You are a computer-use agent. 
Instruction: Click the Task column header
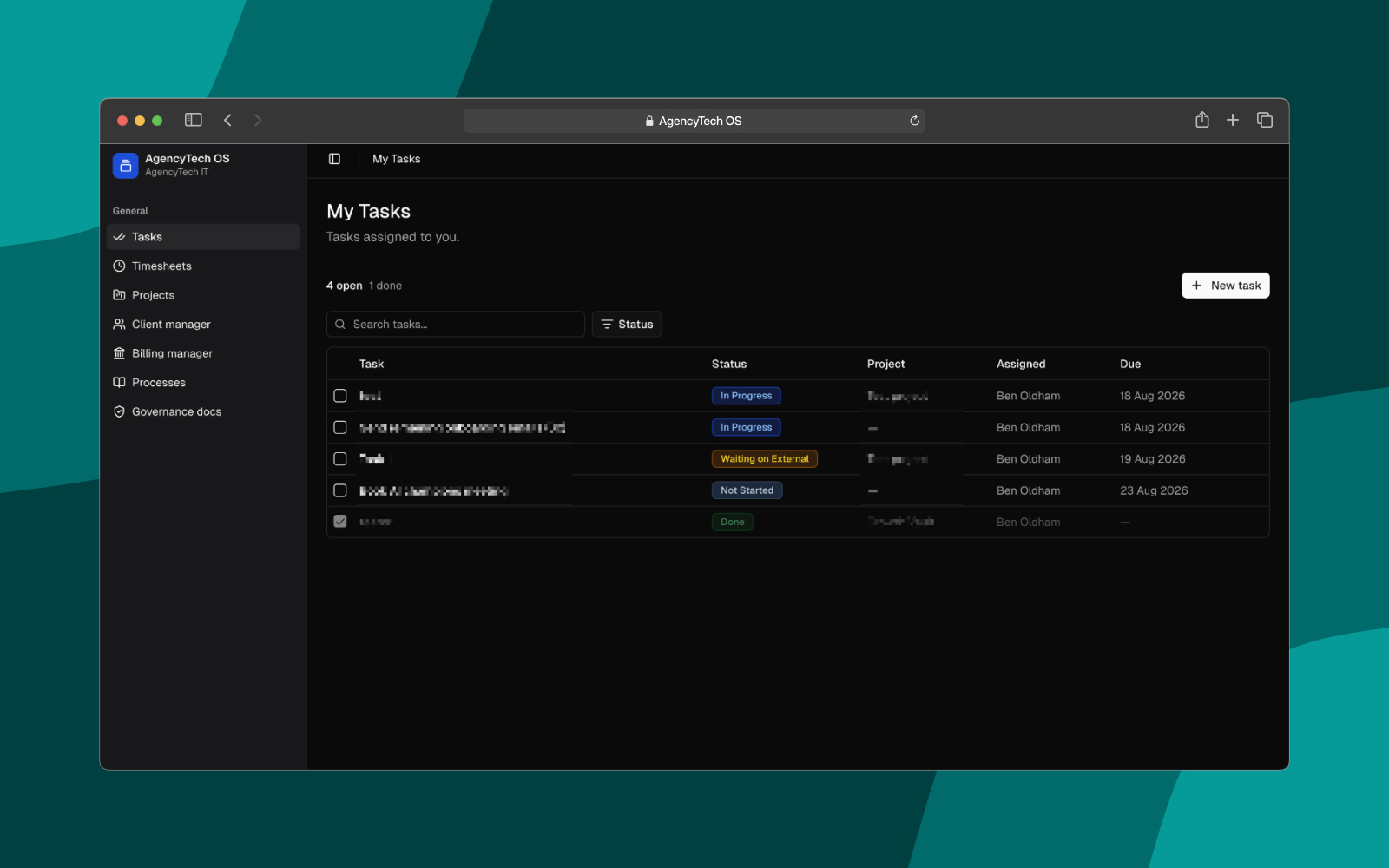point(372,364)
